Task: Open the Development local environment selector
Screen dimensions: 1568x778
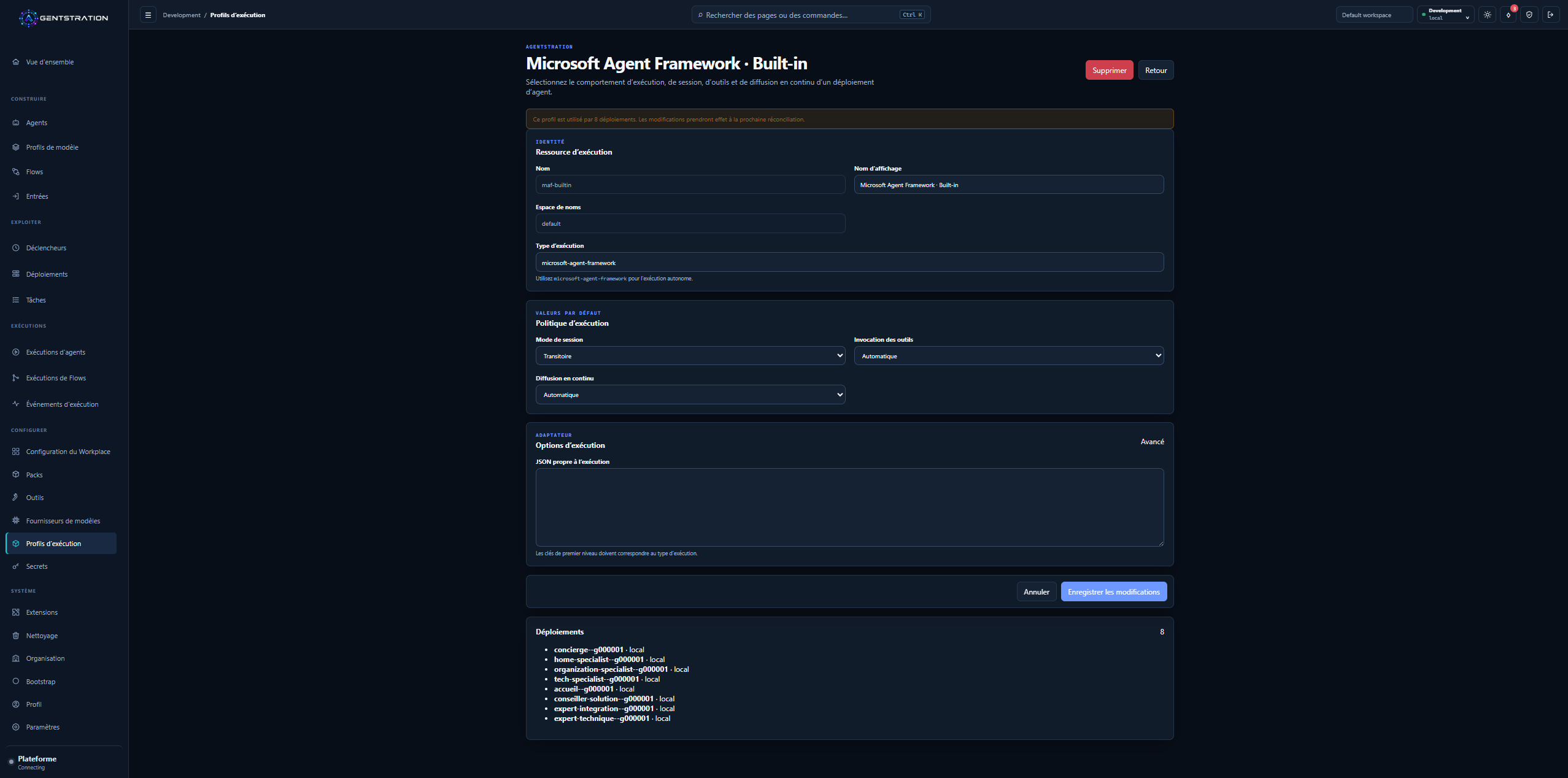Action: click(1446, 15)
